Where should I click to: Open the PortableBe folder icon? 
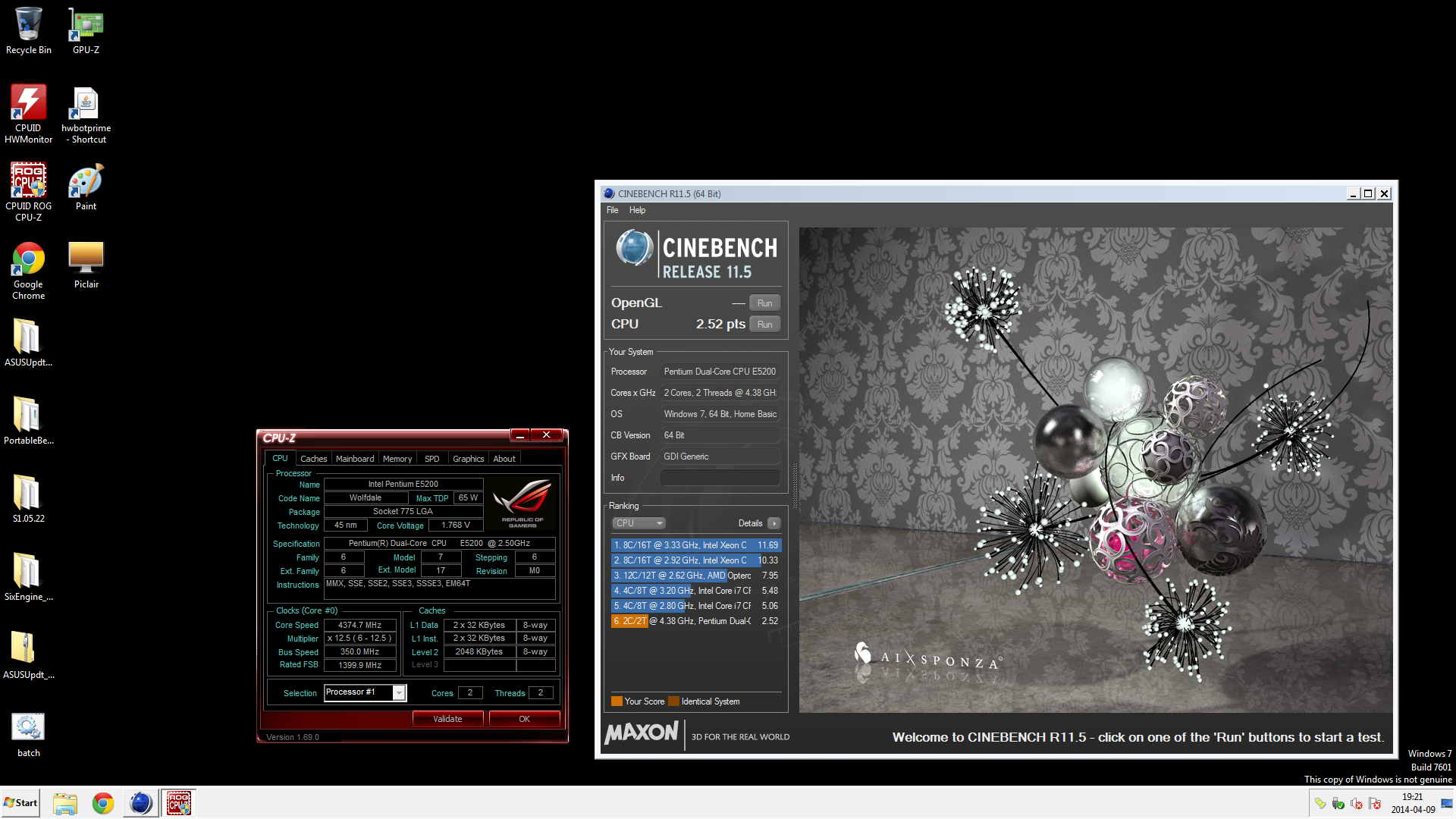[29, 421]
